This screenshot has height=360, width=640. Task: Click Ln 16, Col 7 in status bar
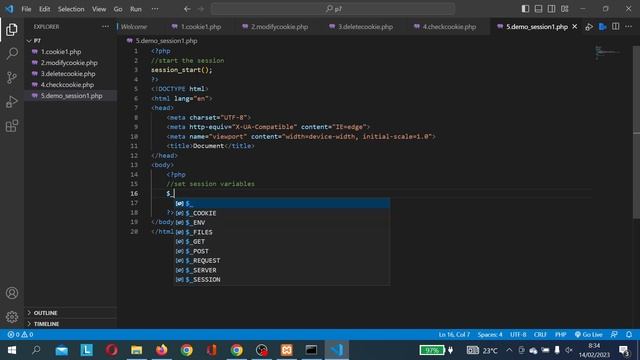pos(454,334)
